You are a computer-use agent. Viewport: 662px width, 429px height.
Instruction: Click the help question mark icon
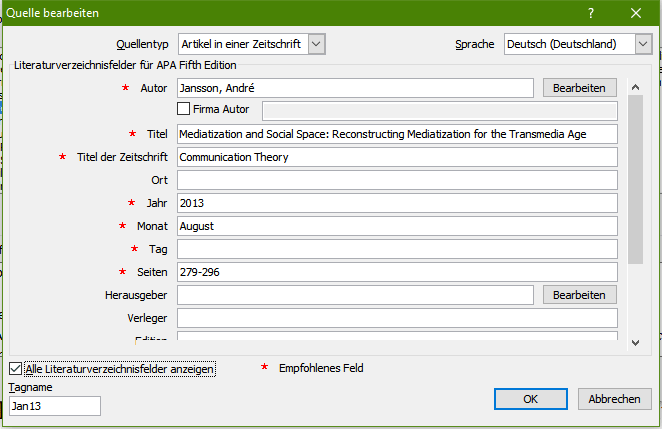pyautogui.click(x=591, y=13)
